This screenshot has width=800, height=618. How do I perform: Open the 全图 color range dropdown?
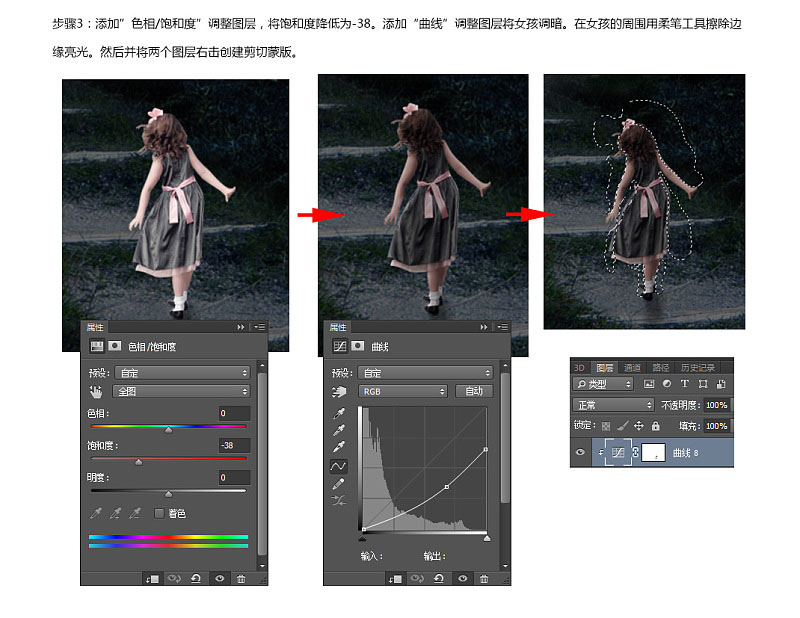coord(182,391)
